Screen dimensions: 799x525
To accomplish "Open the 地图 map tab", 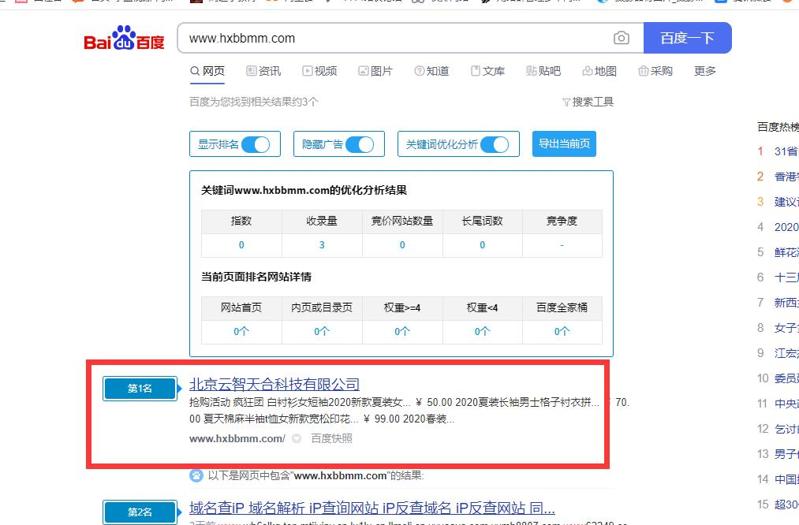I will coord(599,71).
